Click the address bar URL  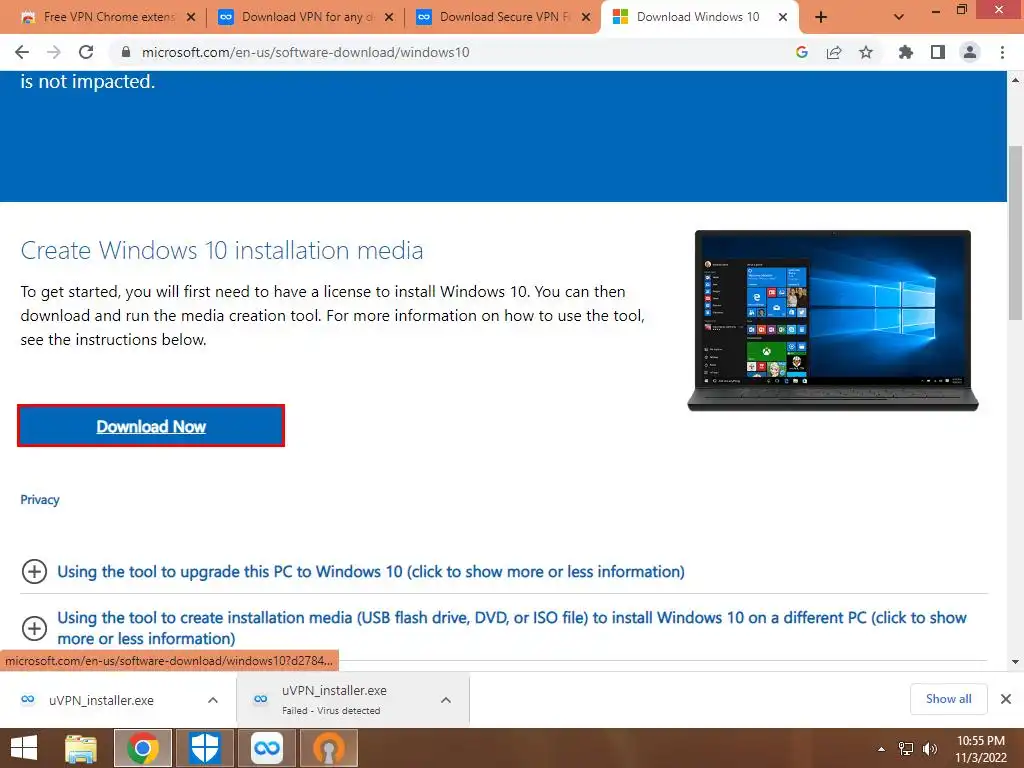pyautogui.click(x=305, y=52)
